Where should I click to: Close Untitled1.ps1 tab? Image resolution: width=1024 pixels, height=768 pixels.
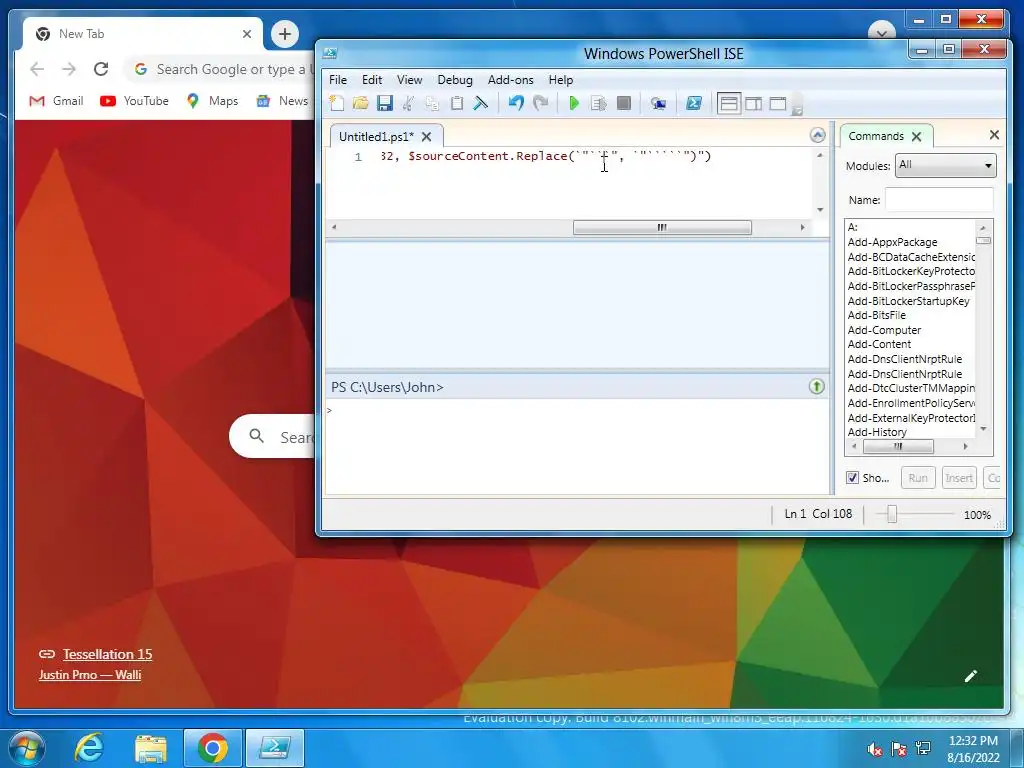[x=426, y=136]
